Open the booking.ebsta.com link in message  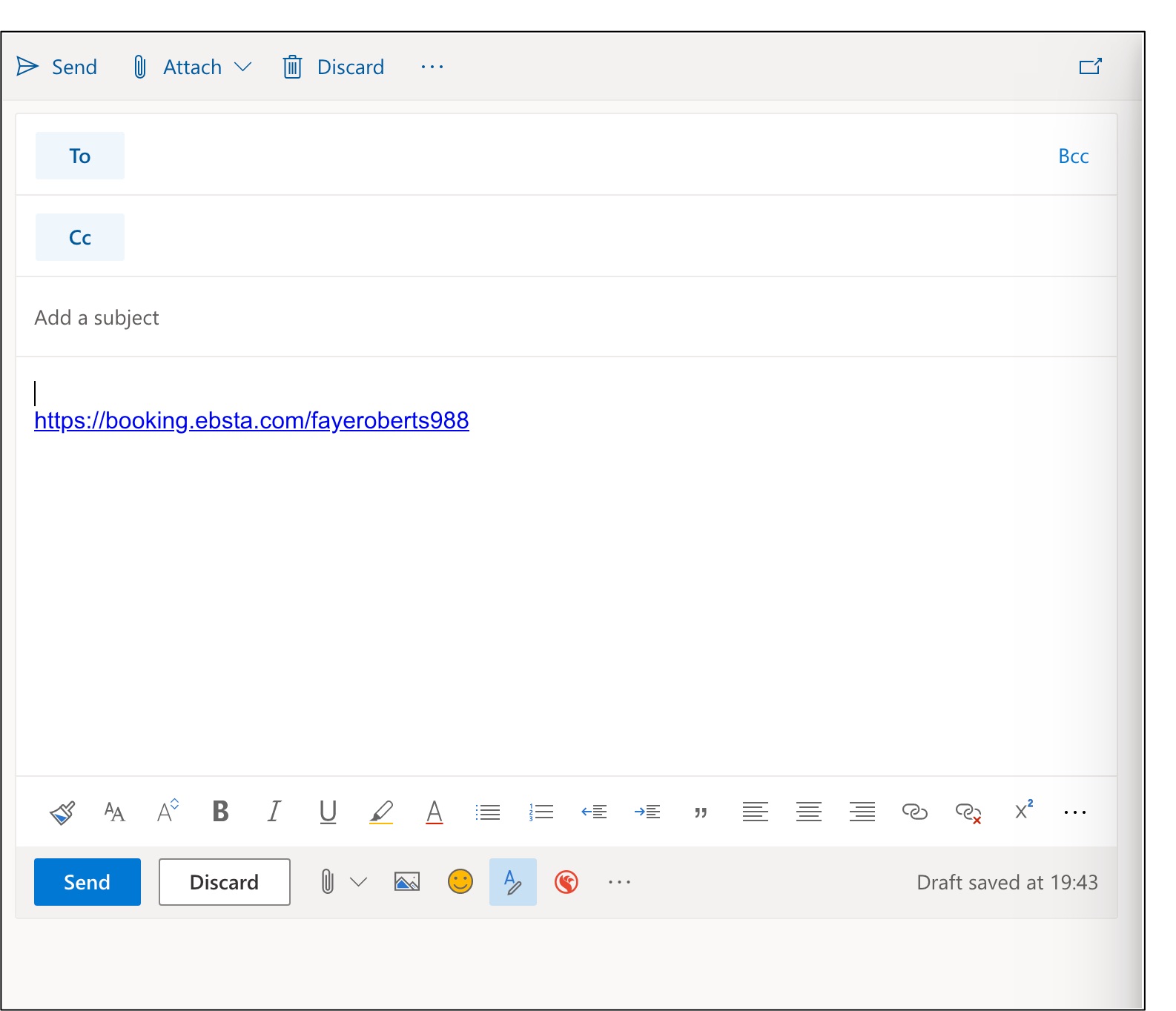(x=251, y=421)
